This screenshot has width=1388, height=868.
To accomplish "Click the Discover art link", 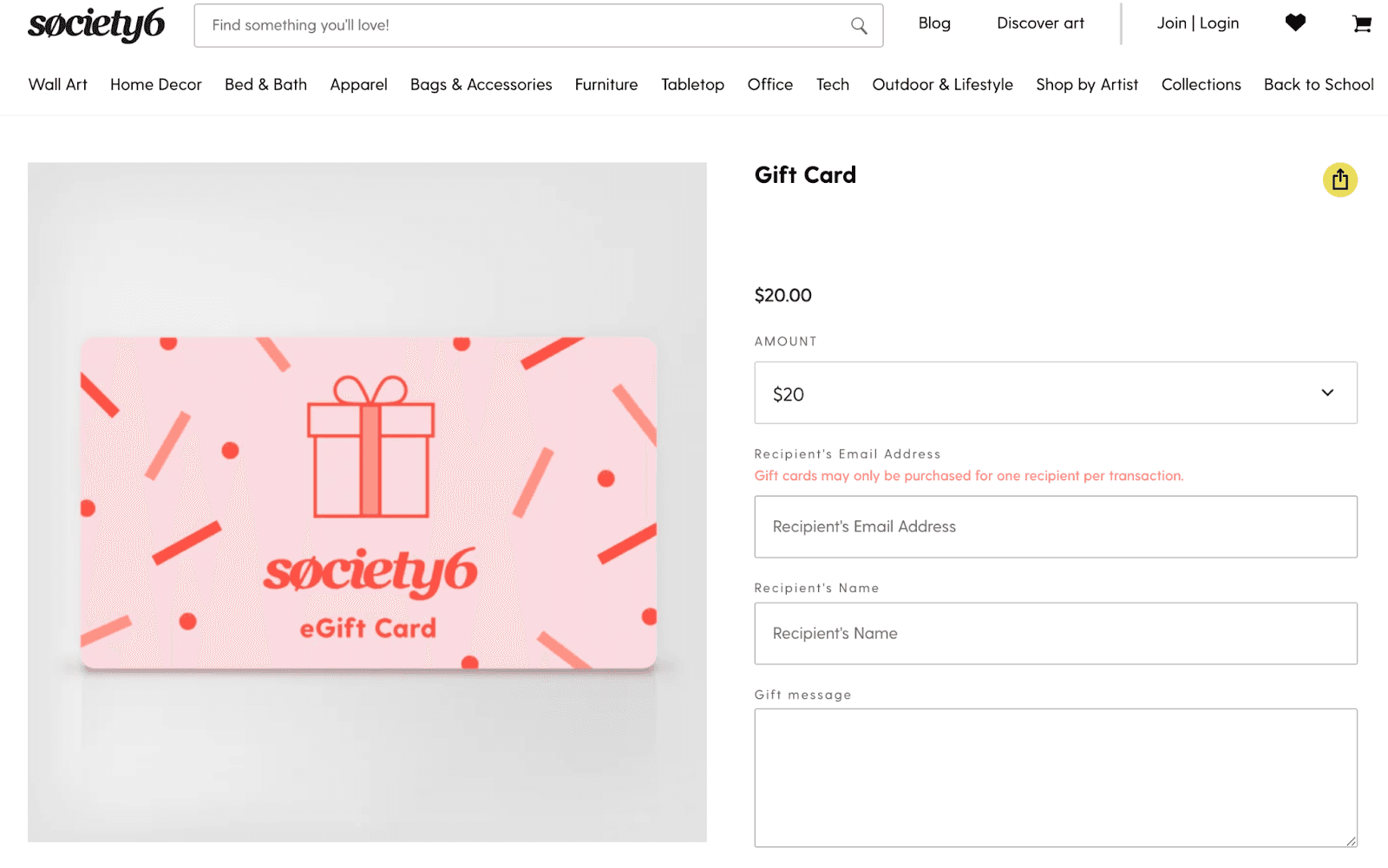I will point(1040,23).
